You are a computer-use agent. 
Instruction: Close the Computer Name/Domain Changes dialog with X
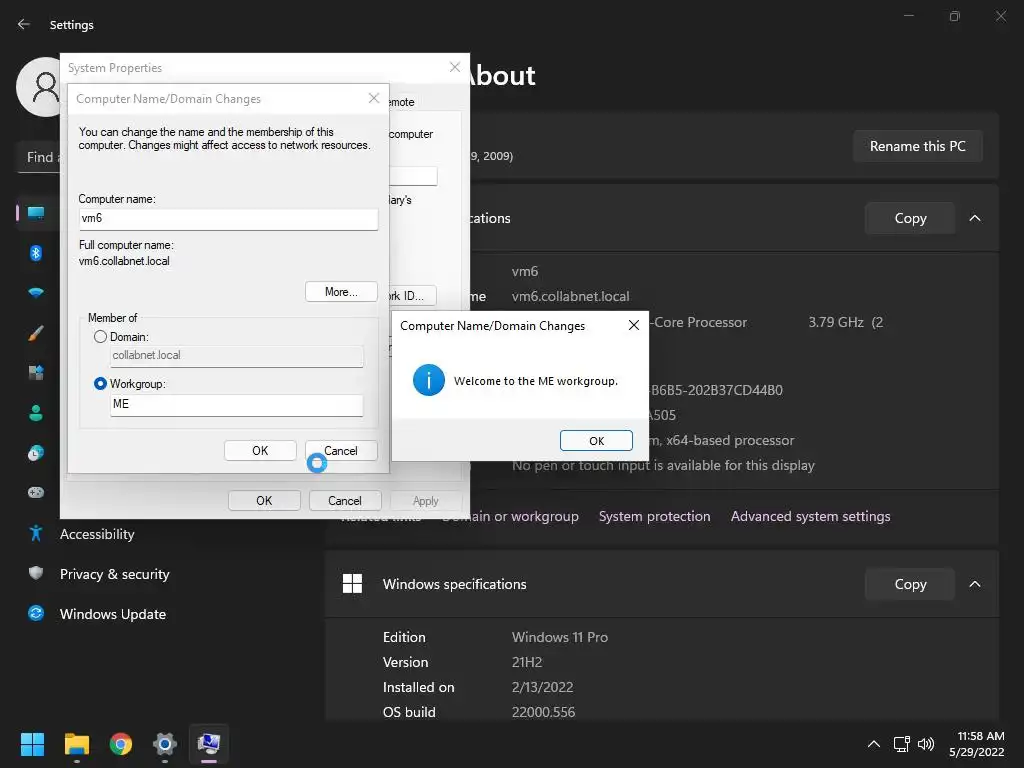[x=374, y=98]
